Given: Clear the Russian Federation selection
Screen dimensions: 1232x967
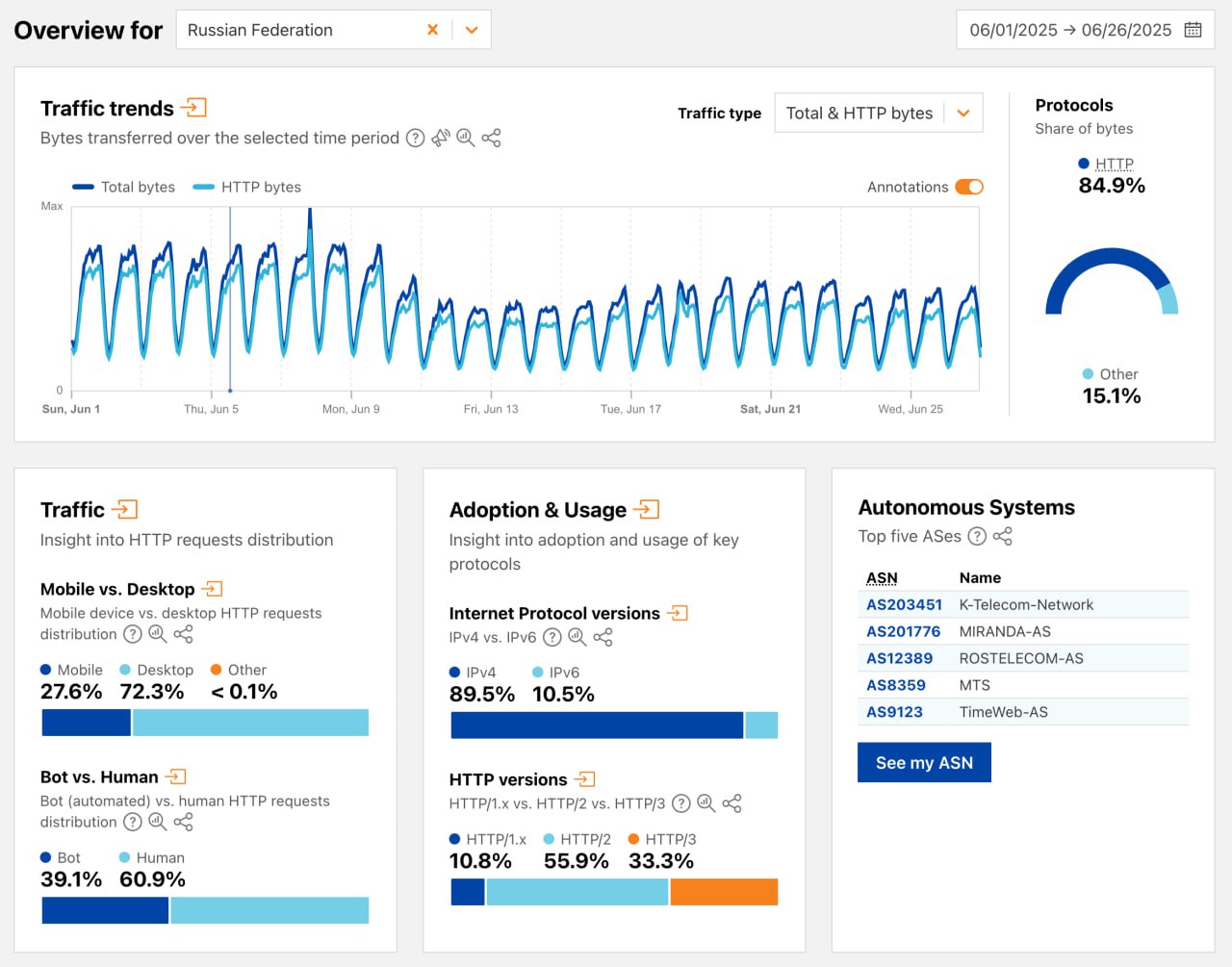Looking at the screenshot, I should pos(432,30).
